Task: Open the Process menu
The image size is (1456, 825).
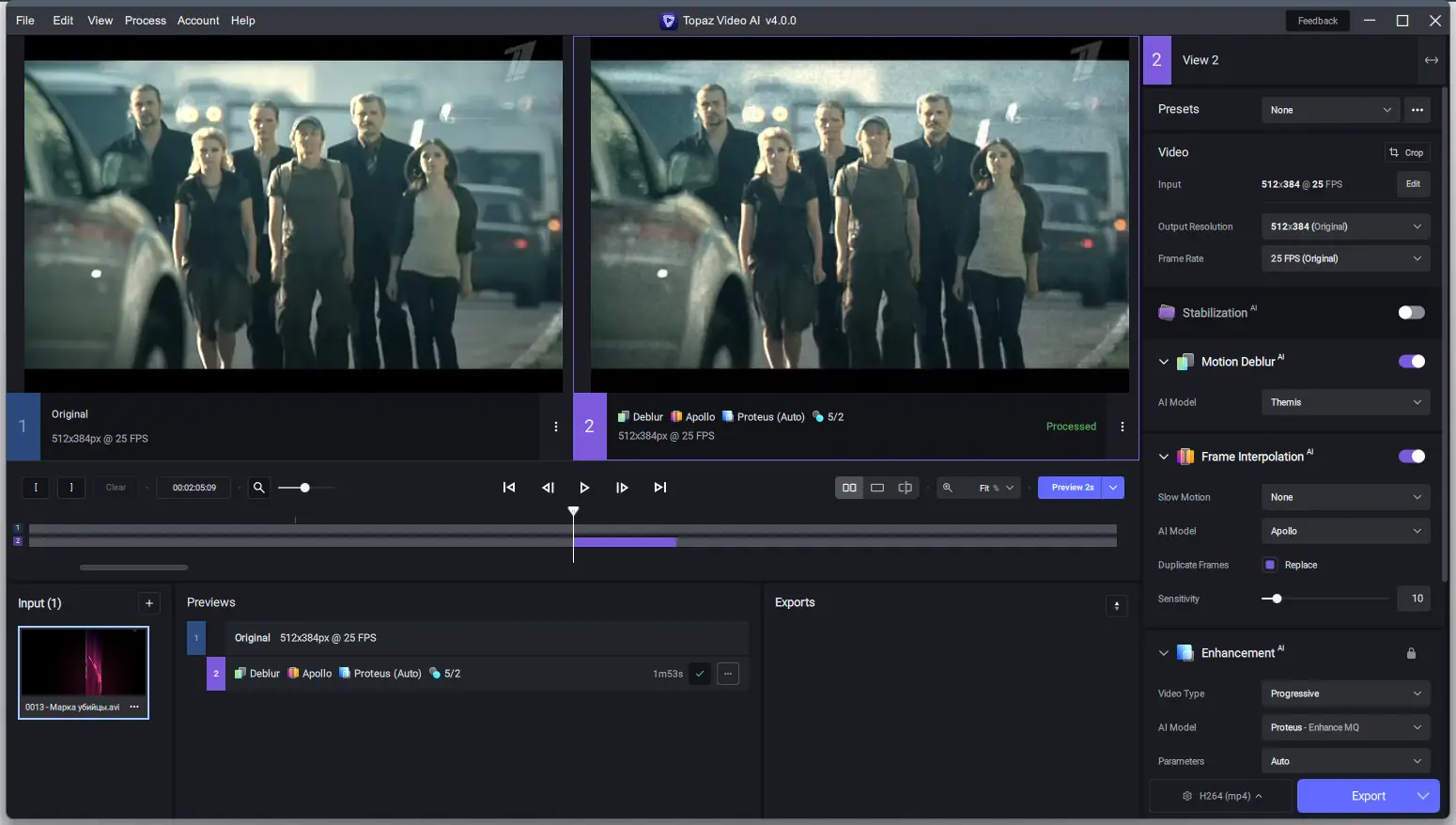Action: point(146,21)
